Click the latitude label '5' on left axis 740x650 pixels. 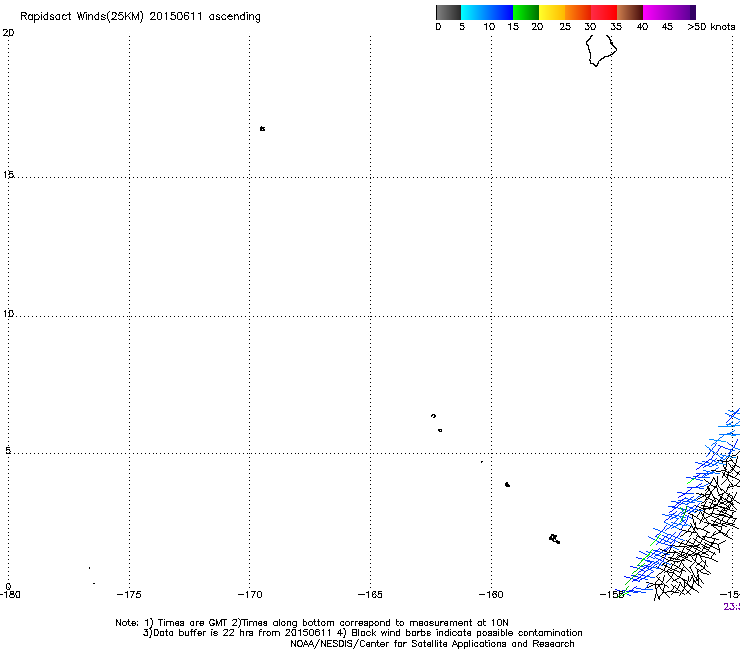click(8, 451)
